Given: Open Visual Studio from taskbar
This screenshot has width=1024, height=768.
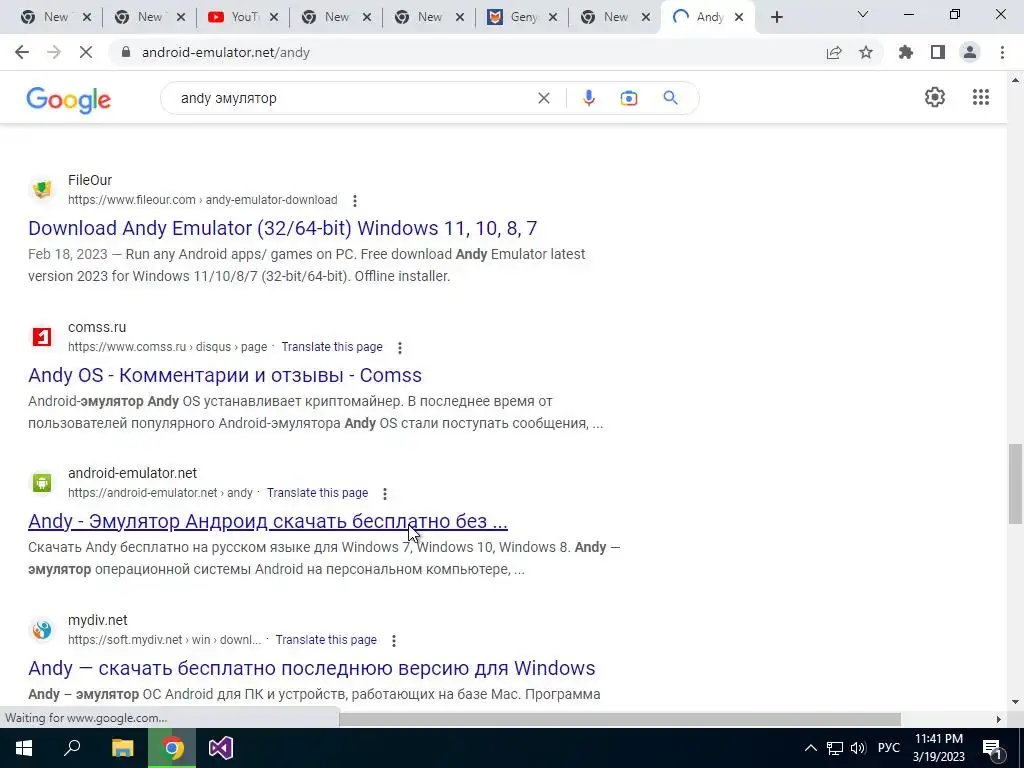Looking at the screenshot, I should (x=221, y=748).
